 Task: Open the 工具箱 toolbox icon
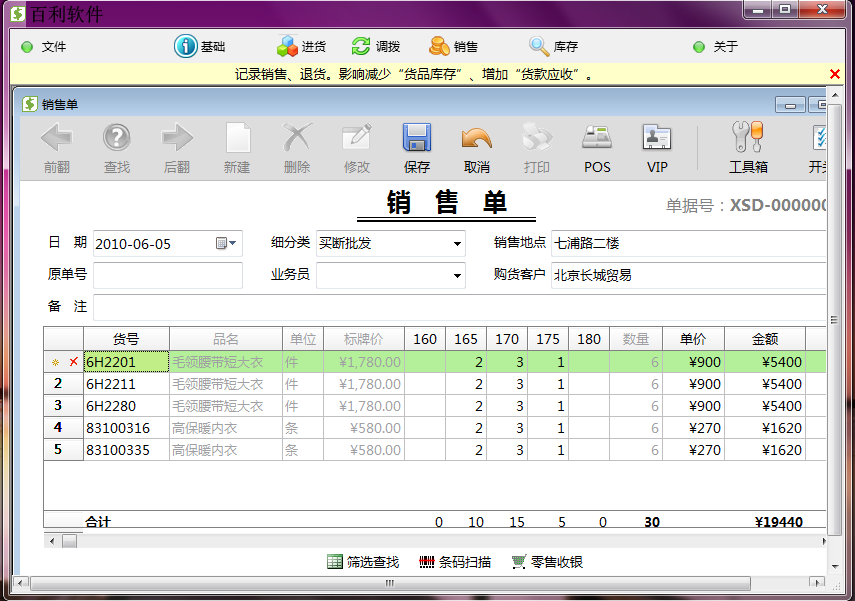pos(748,137)
